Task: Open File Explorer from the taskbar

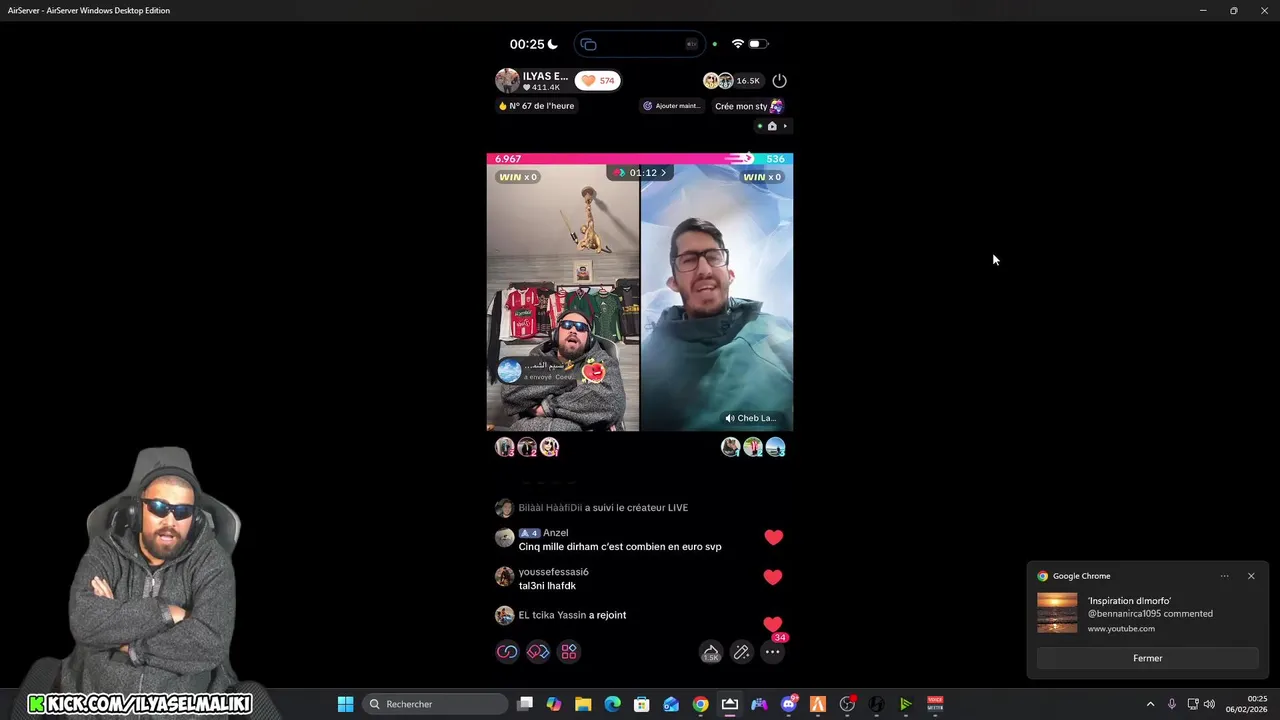Action: coord(583,704)
